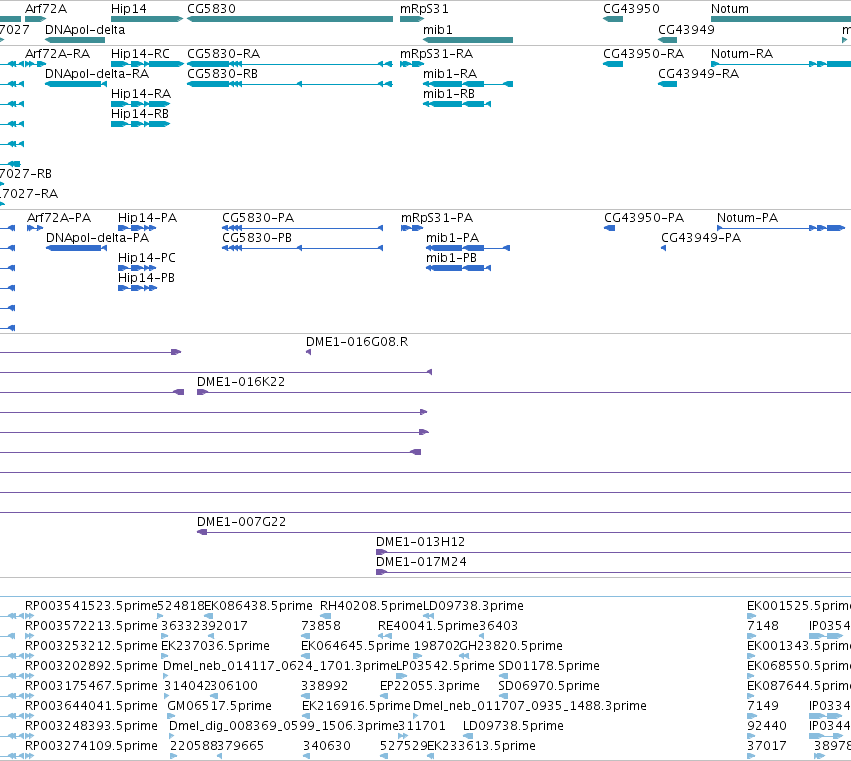Viewport: 851px width, 761px height.
Task: Select protein label CG43949-PA
Action: point(701,237)
